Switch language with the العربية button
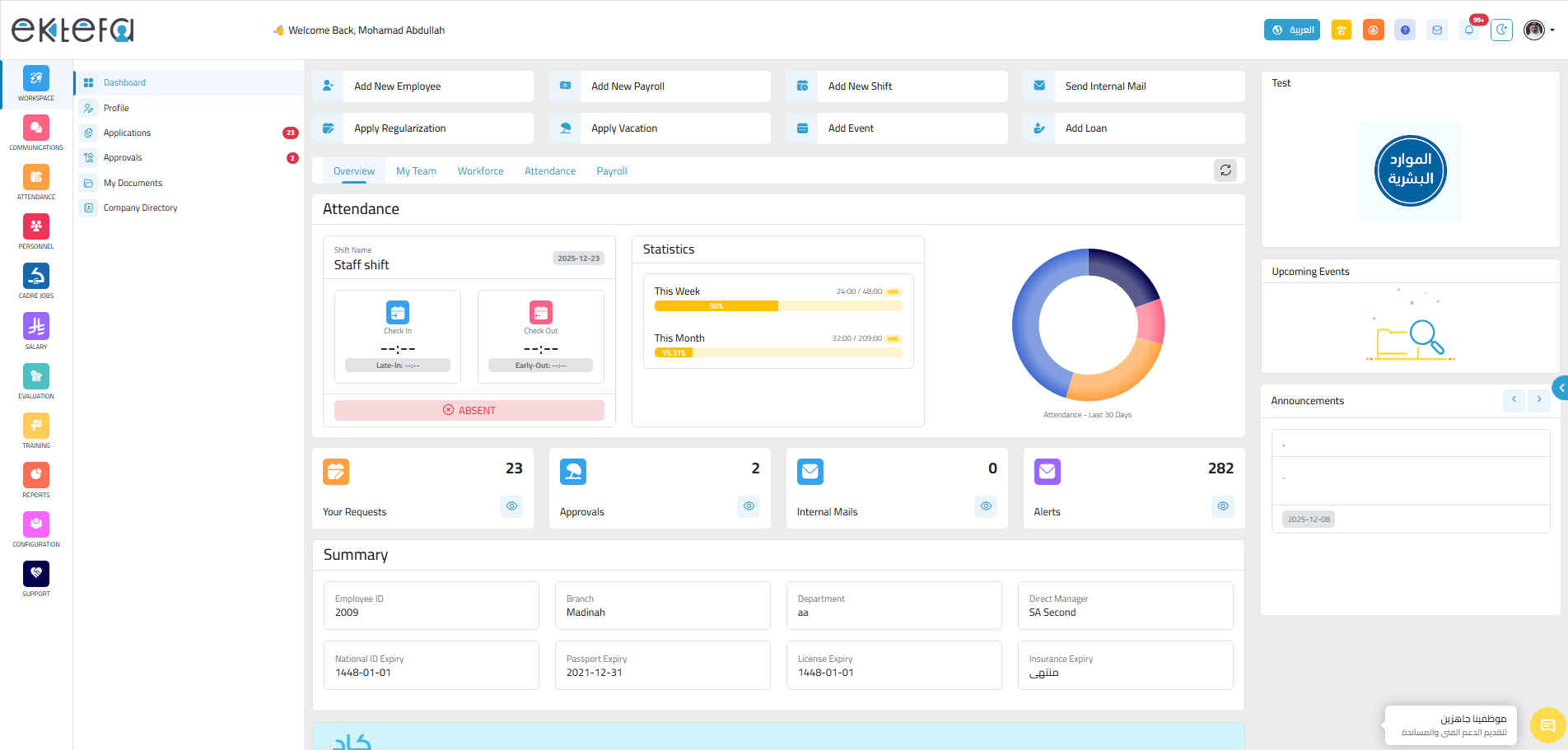Image resolution: width=1568 pixels, height=750 pixels. [x=1292, y=30]
